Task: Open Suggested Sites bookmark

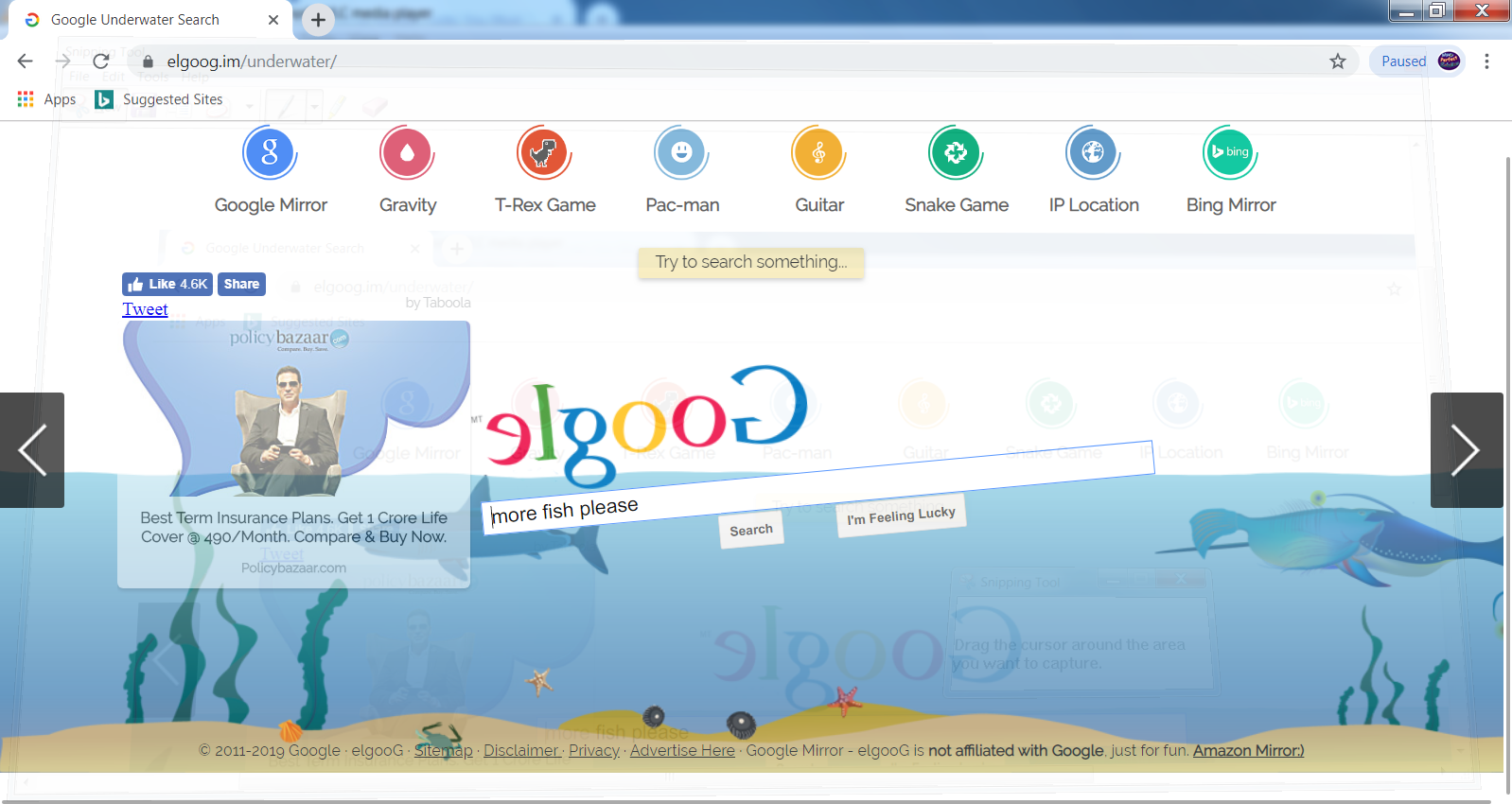Action: click(x=159, y=99)
